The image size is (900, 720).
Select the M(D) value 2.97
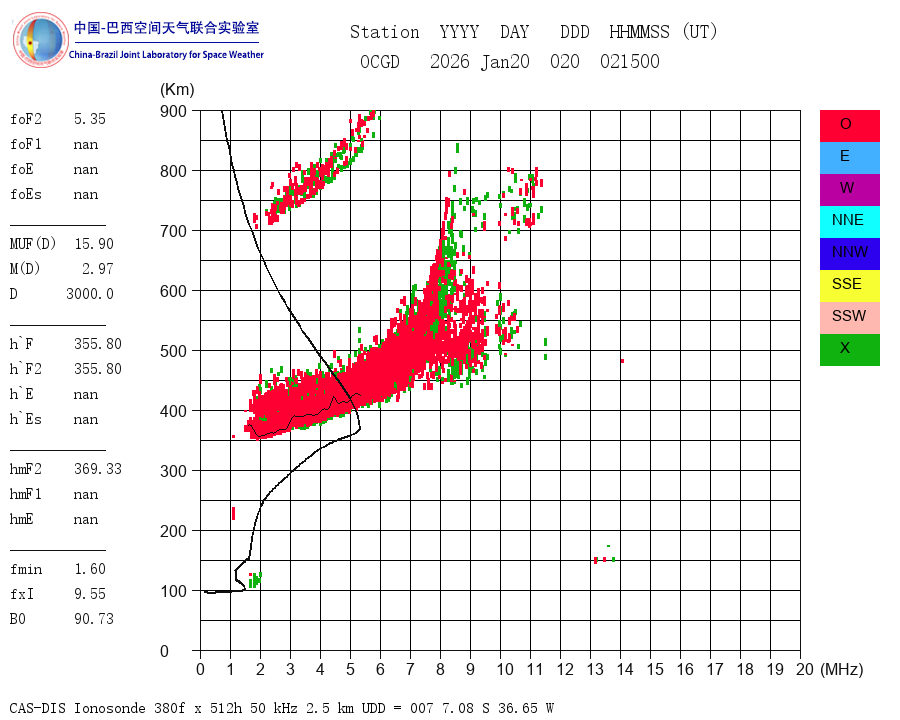(x=98, y=269)
